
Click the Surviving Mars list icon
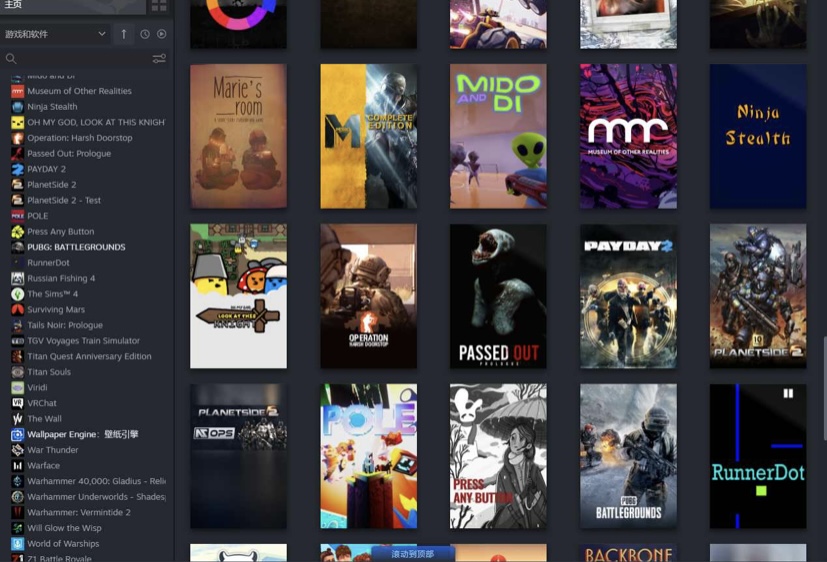click(x=17, y=309)
